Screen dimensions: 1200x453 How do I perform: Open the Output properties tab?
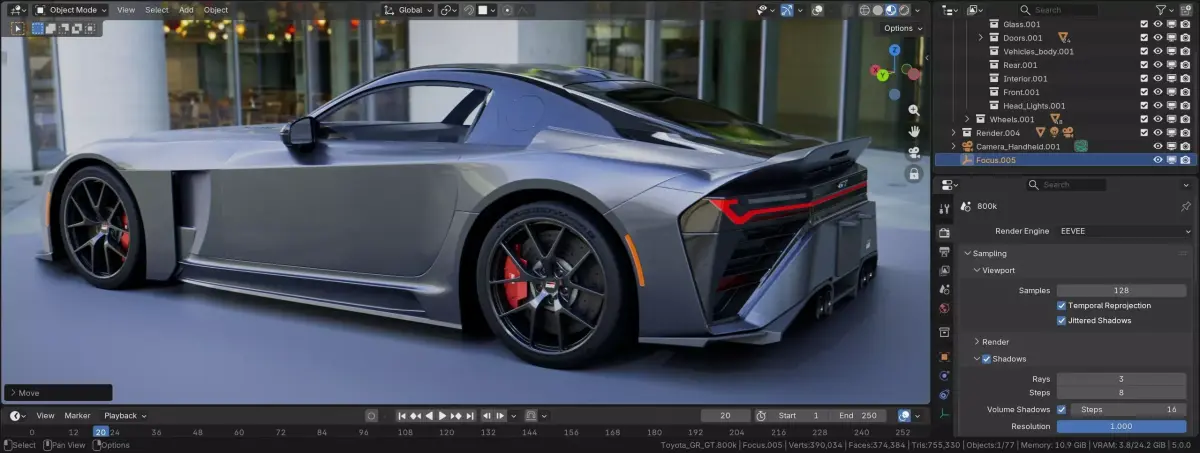(x=944, y=252)
